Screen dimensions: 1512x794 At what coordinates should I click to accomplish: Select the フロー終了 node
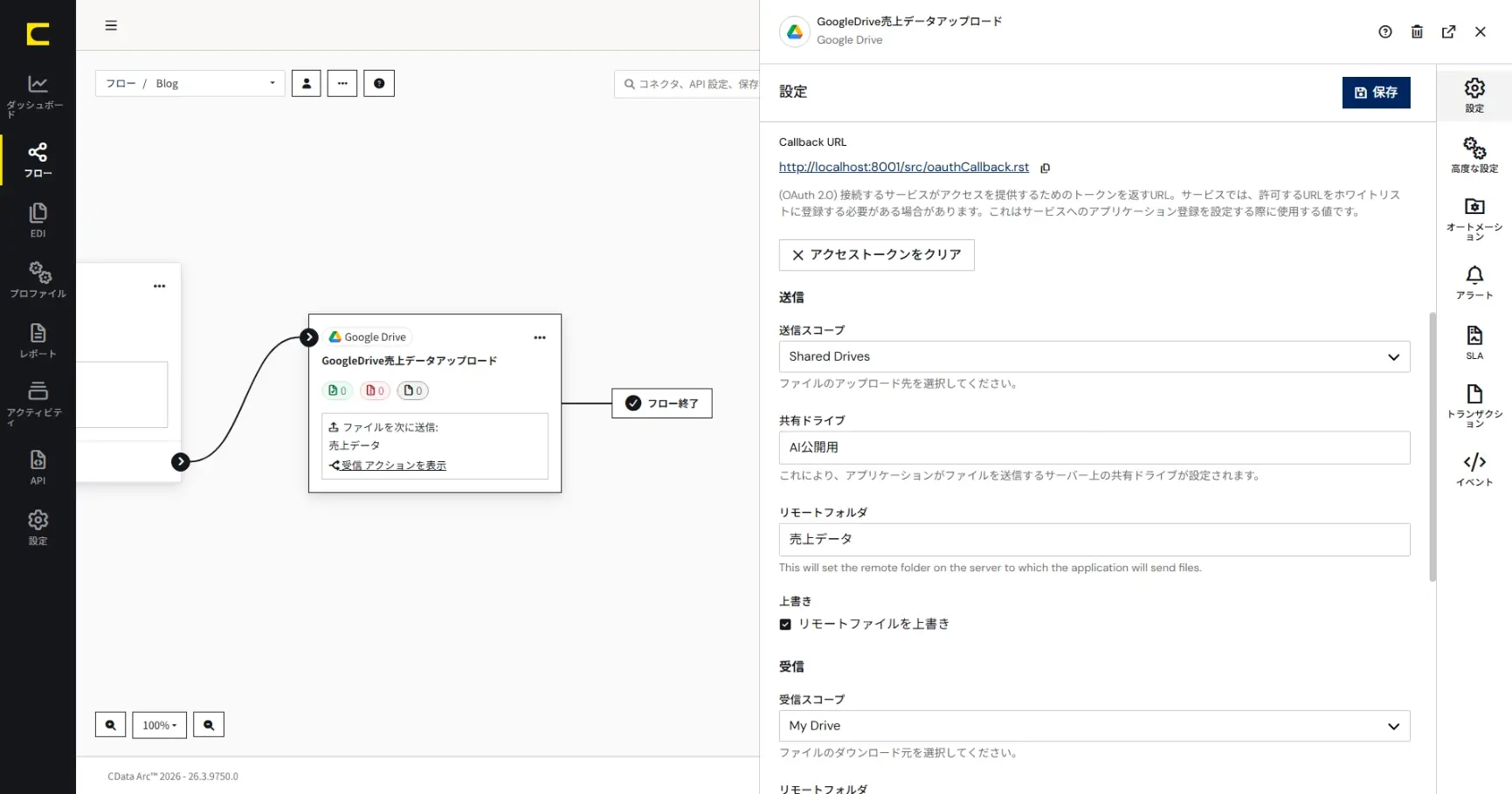click(662, 404)
